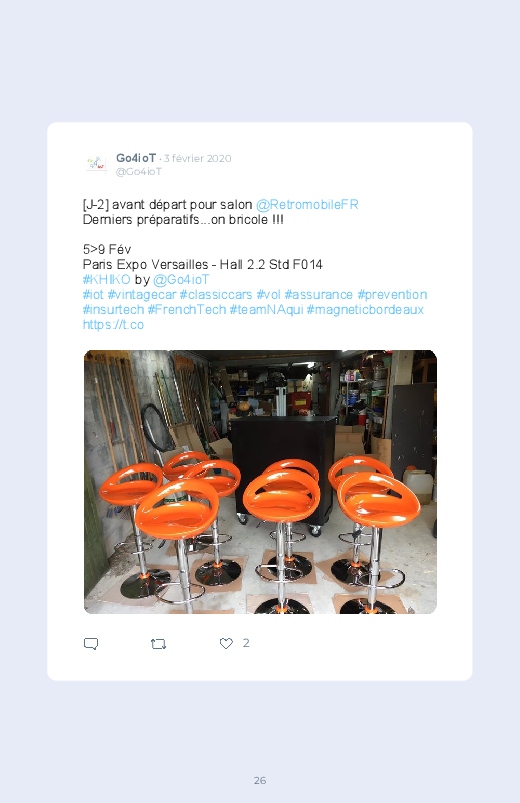Open the #FrenchTech hashtag
520x803 pixels.
[x=186, y=310]
